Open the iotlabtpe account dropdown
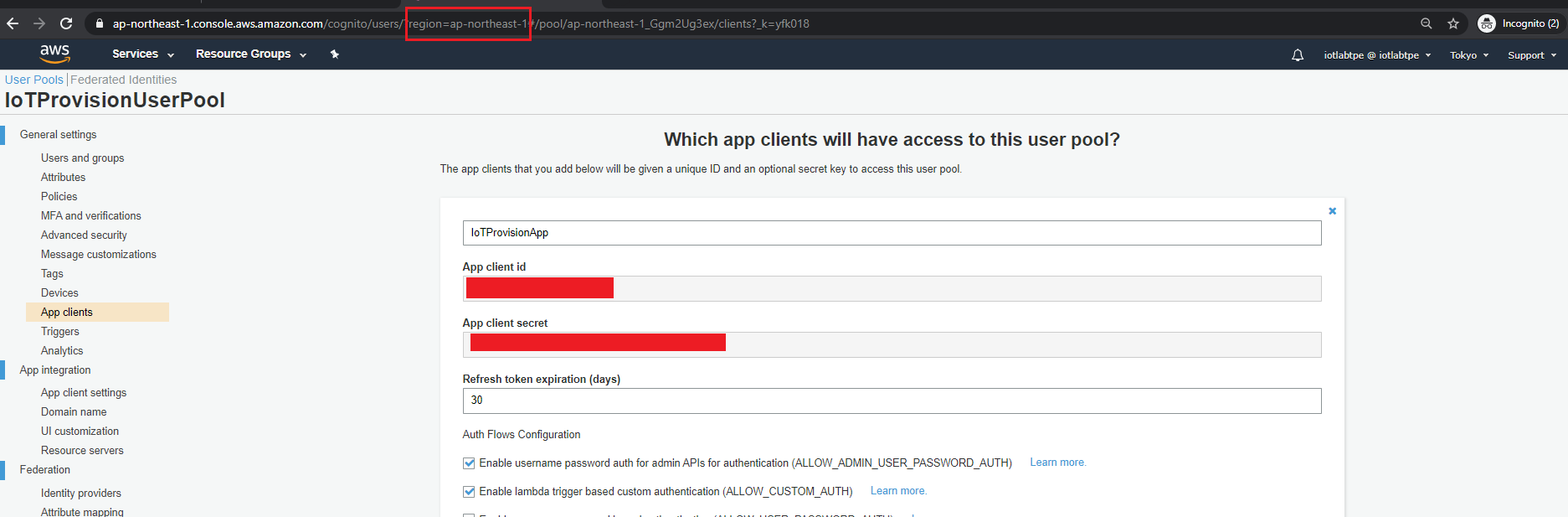Image resolution: width=1568 pixels, height=517 pixels. (x=1377, y=55)
